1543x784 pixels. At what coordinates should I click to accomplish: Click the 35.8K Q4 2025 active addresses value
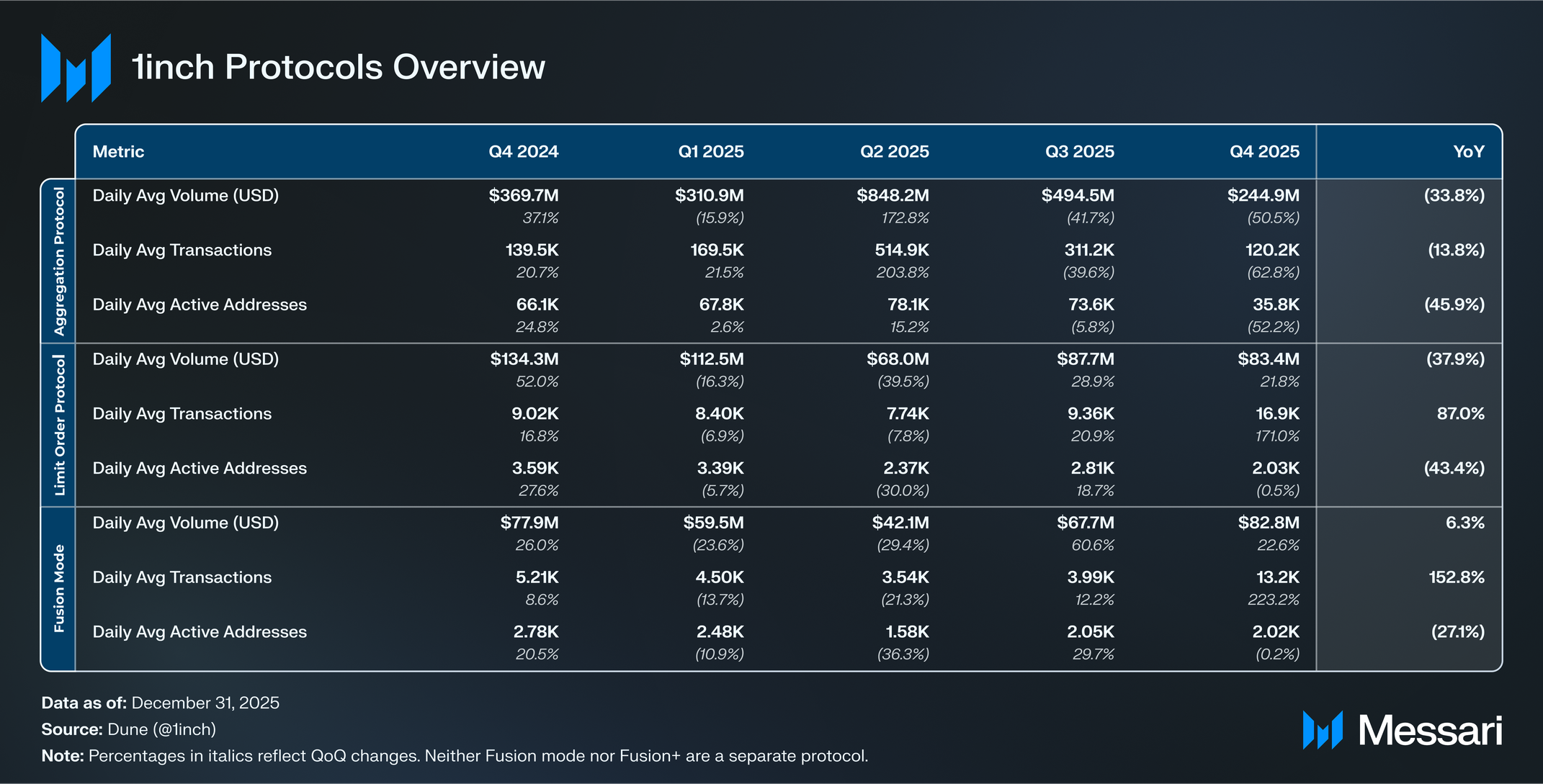pos(1276,305)
